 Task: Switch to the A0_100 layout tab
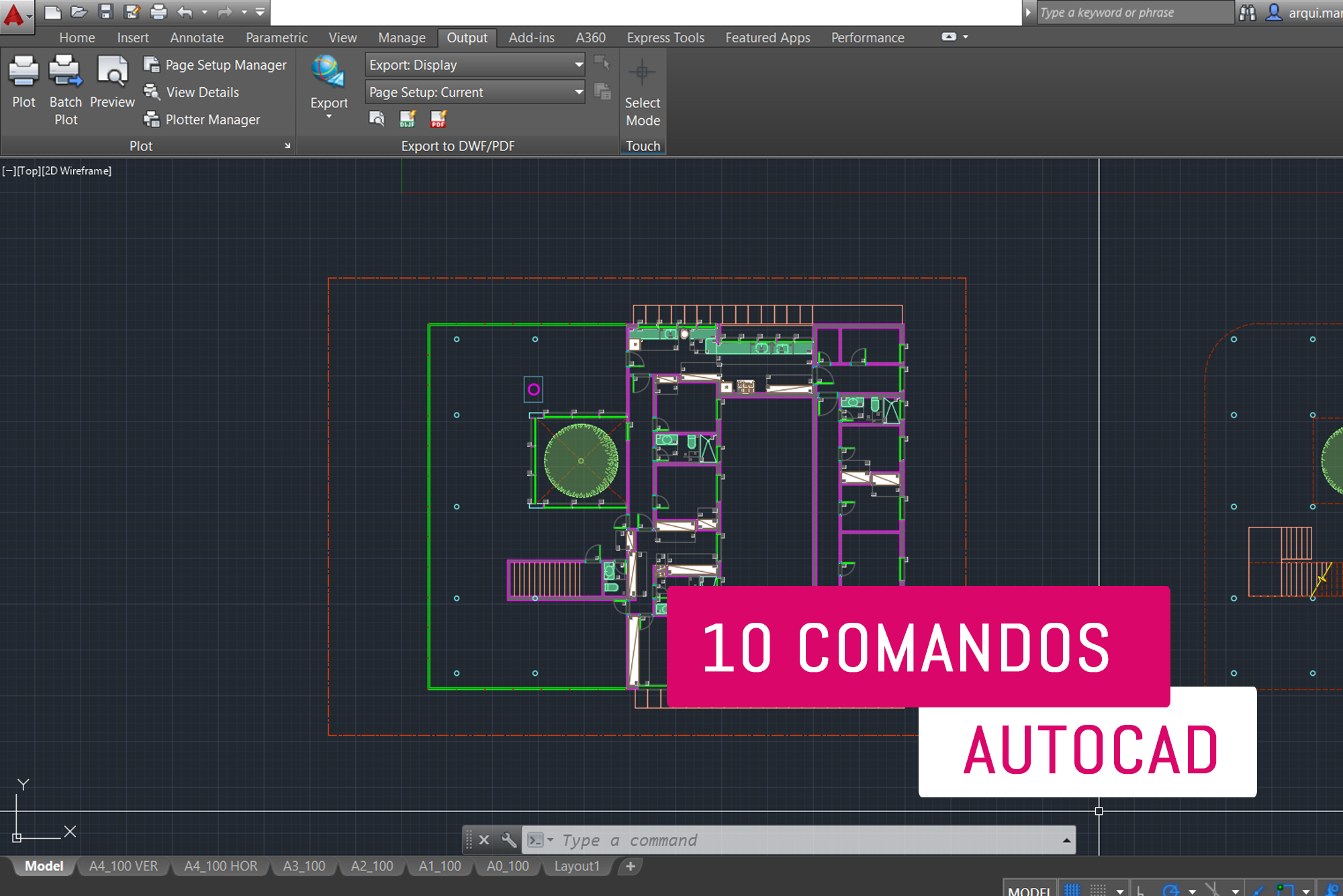tap(508, 866)
